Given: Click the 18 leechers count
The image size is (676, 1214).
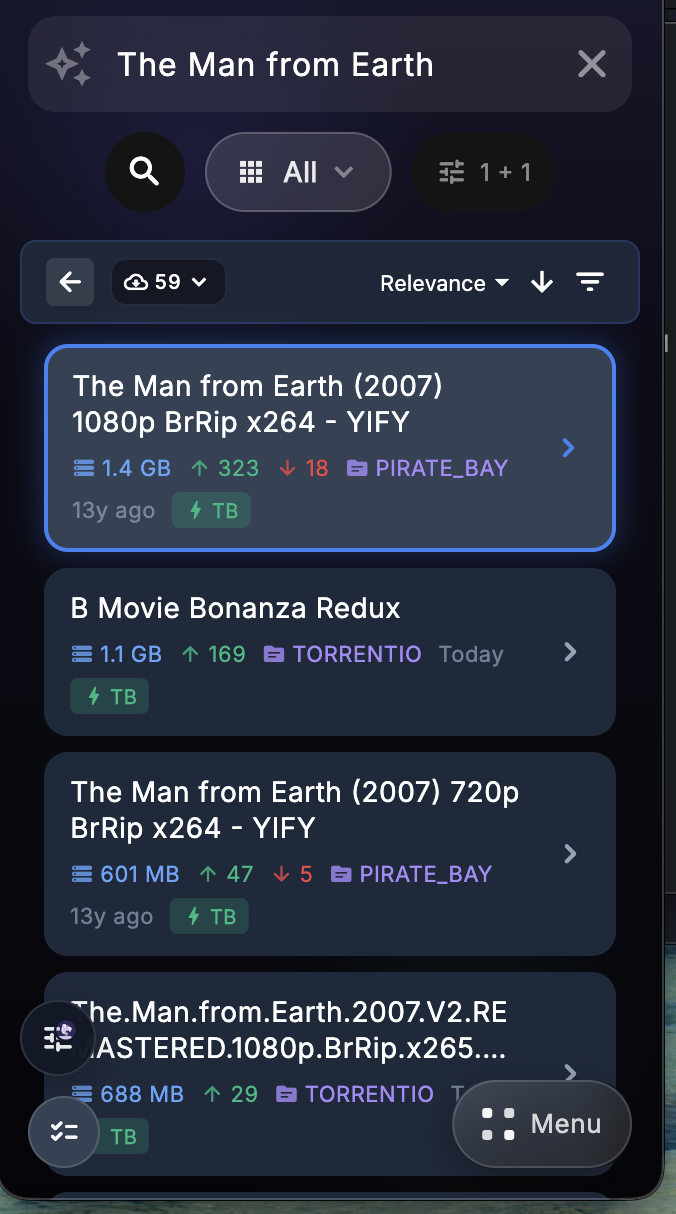Looking at the screenshot, I should (x=304, y=468).
